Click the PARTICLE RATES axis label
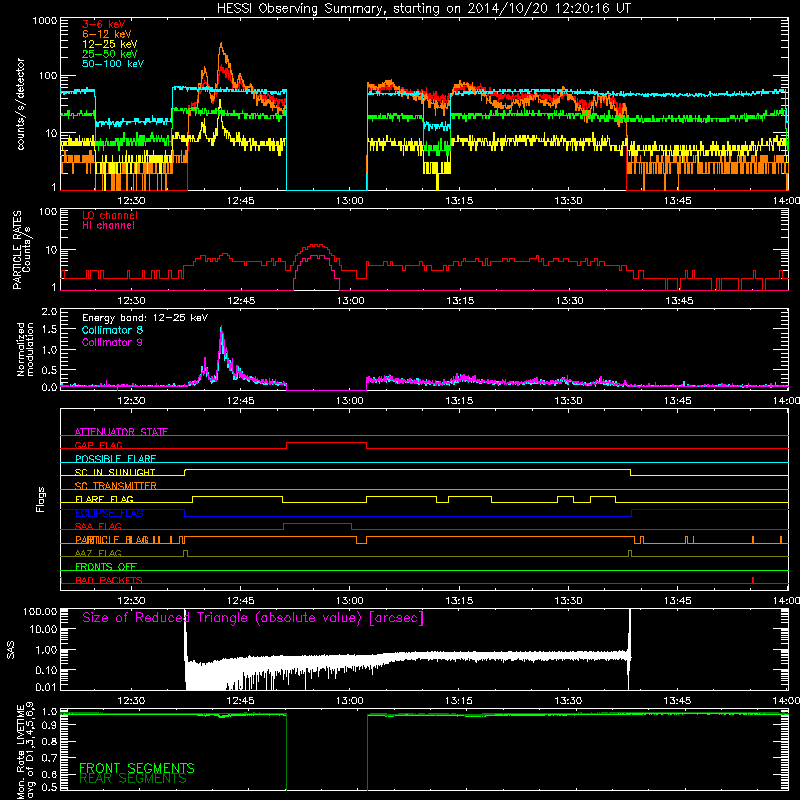The width and height of the screenshot is (800, 800). tap(18, 249)
